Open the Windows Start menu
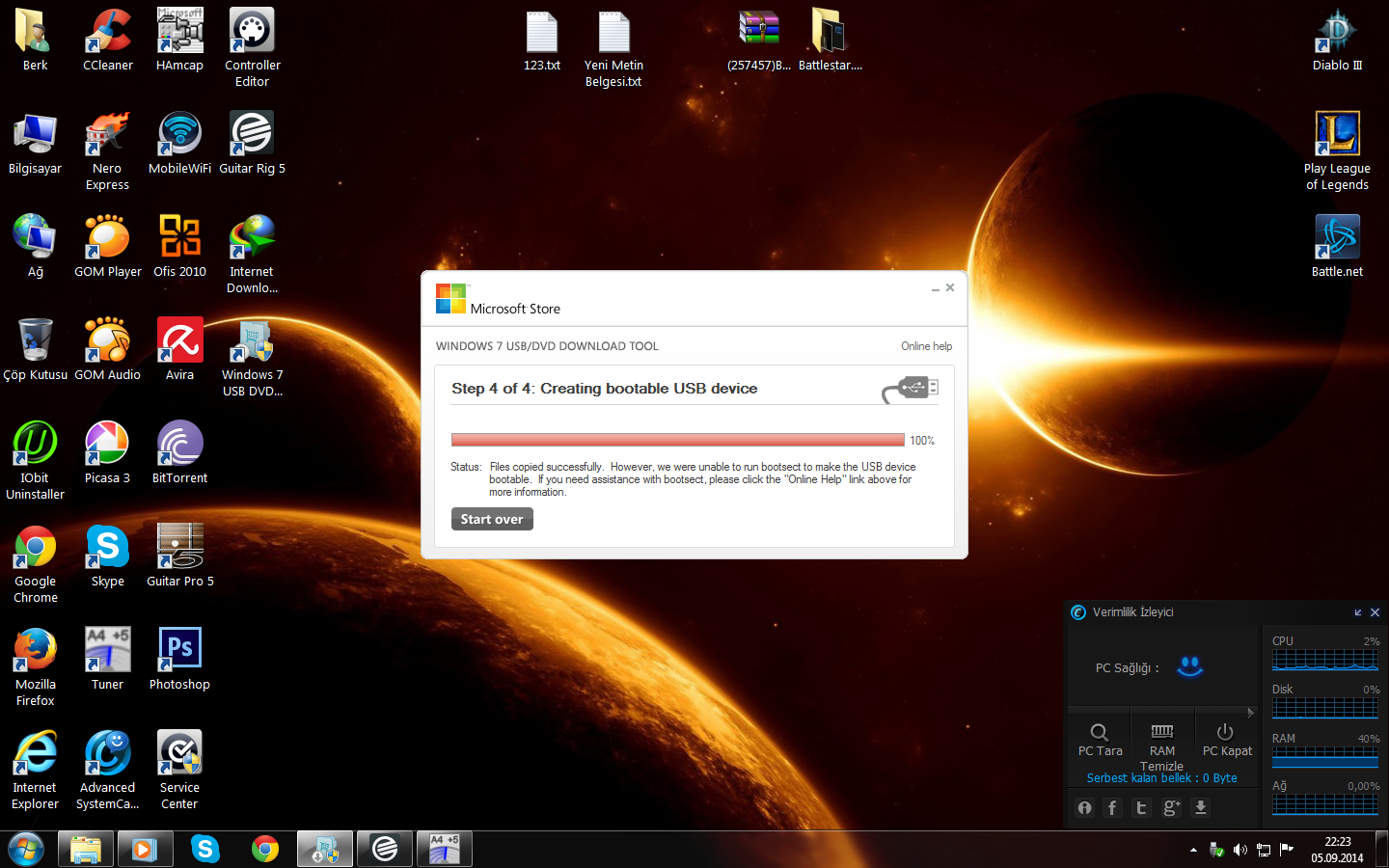Viewport: 1389px width, 868px height. point(25,850)
